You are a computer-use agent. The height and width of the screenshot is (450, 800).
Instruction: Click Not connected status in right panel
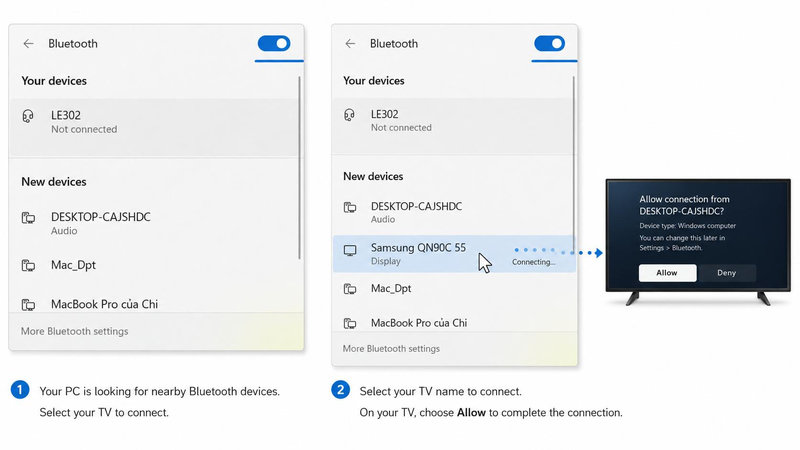401,128
